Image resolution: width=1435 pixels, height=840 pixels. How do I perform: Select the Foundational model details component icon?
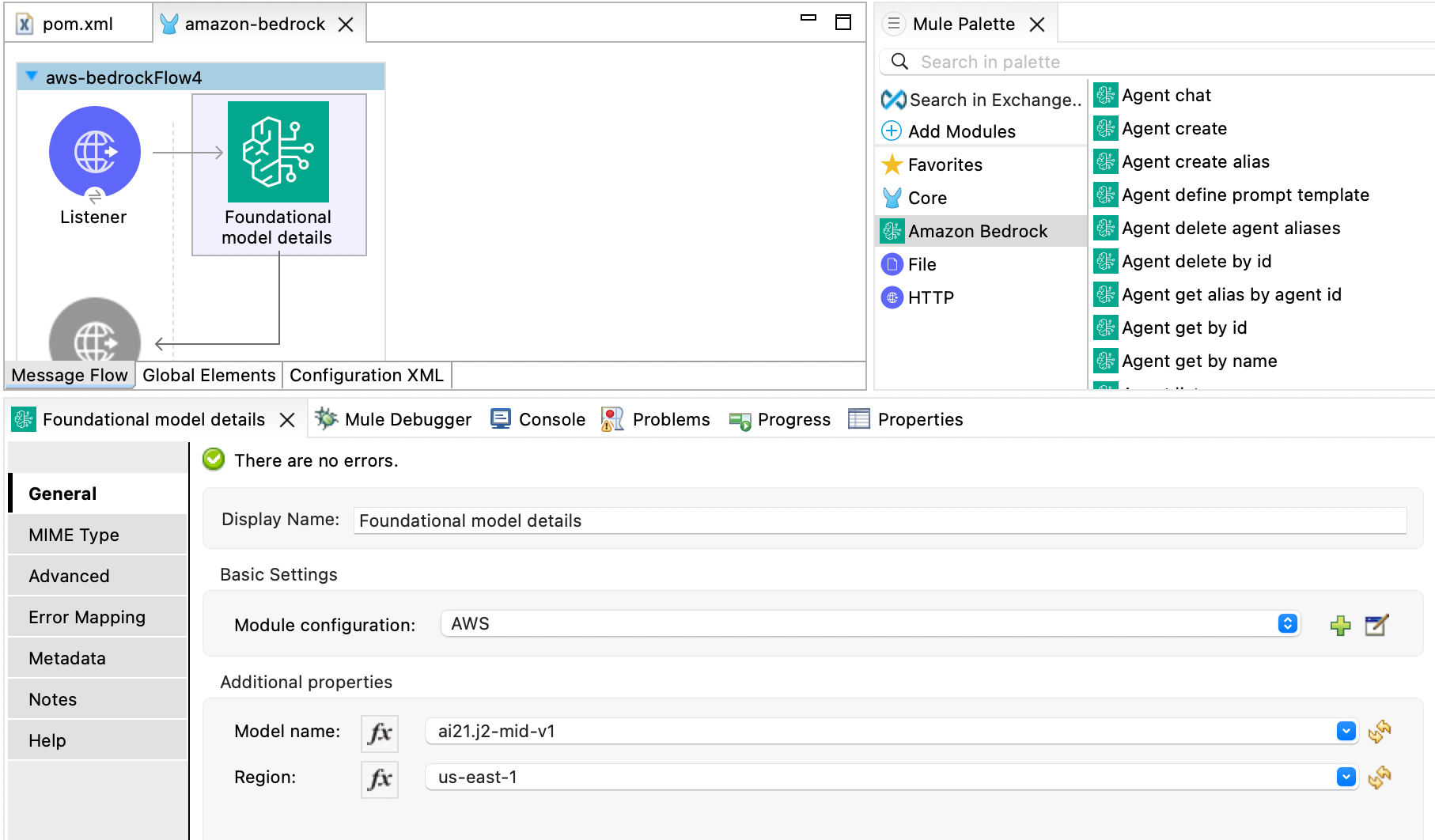[x=278, y=152]
